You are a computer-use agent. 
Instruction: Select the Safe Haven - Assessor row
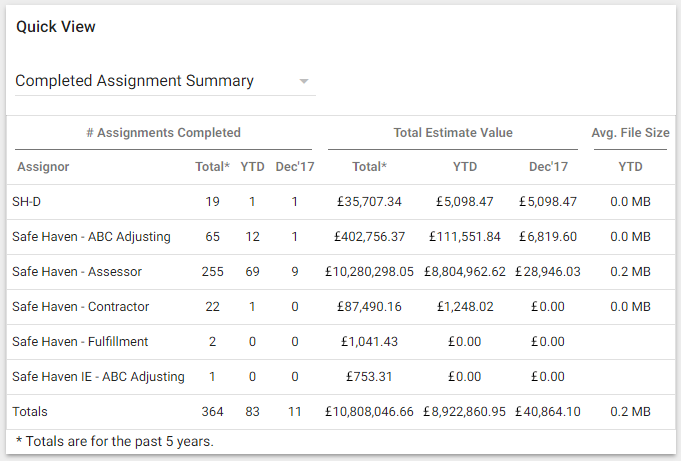[341, 272]
